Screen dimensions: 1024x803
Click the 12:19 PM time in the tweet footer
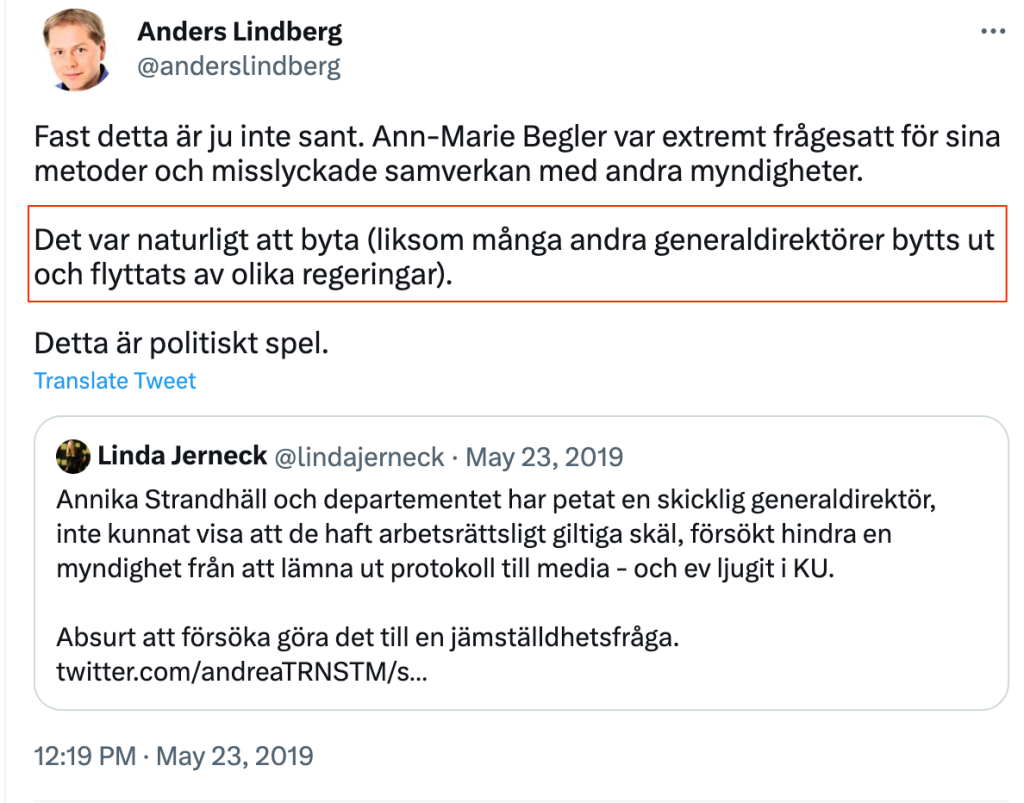[x=84, y=754]
